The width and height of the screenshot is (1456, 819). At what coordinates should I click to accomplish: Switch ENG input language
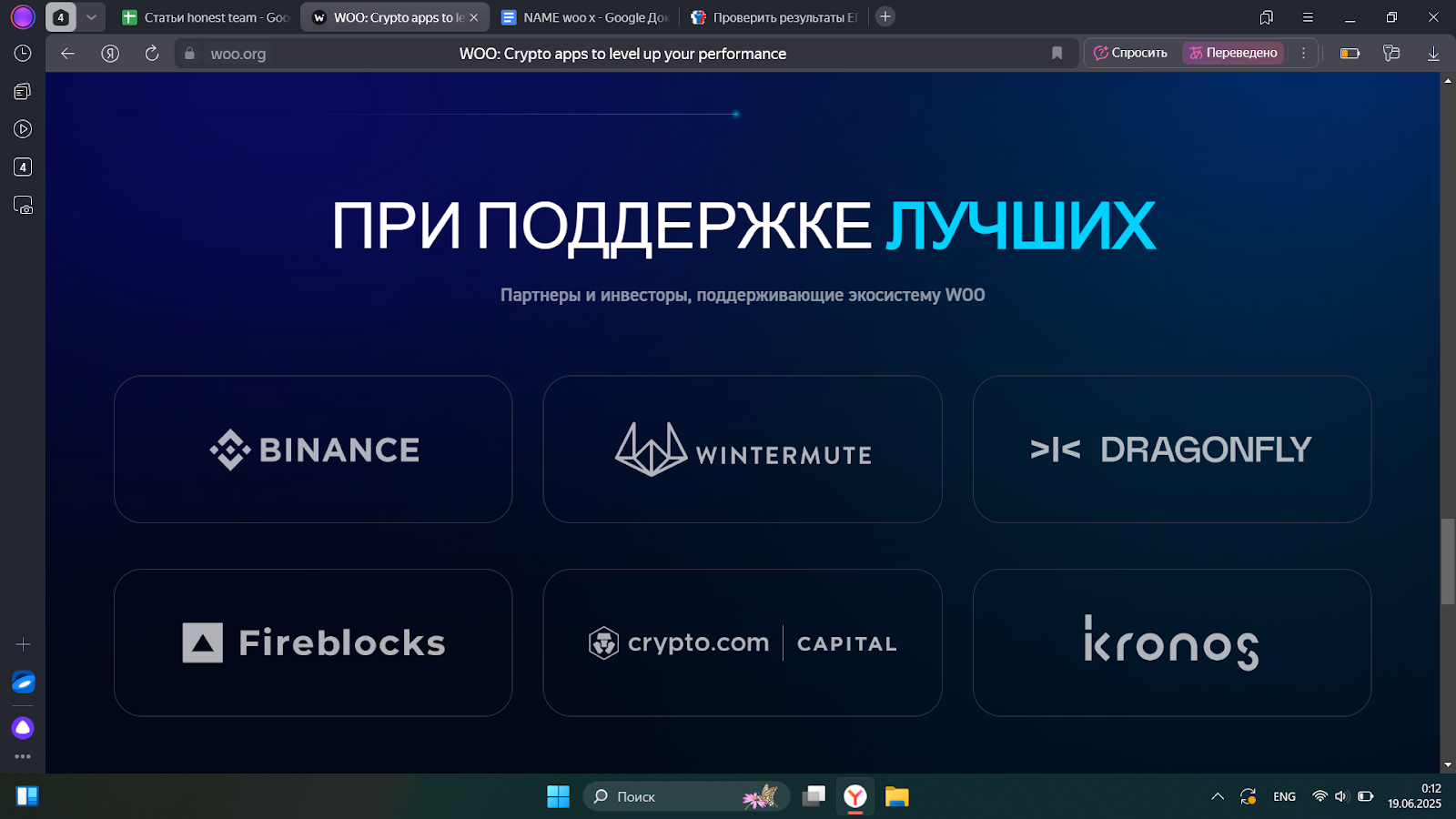tap(1284, 796)
